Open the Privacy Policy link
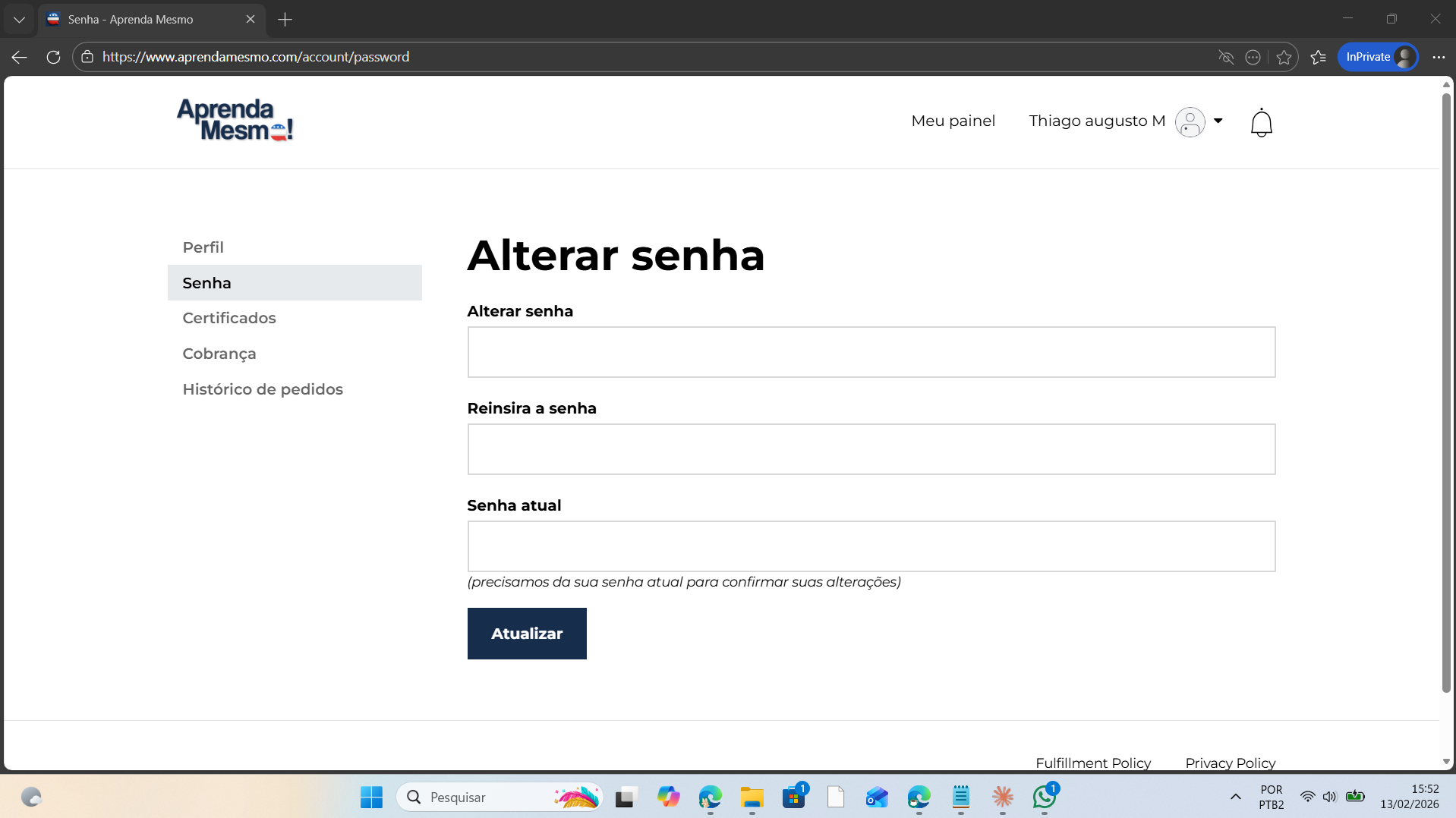Image resolution: width=1456 pixels, height=818 pixels. (1230, 763)
